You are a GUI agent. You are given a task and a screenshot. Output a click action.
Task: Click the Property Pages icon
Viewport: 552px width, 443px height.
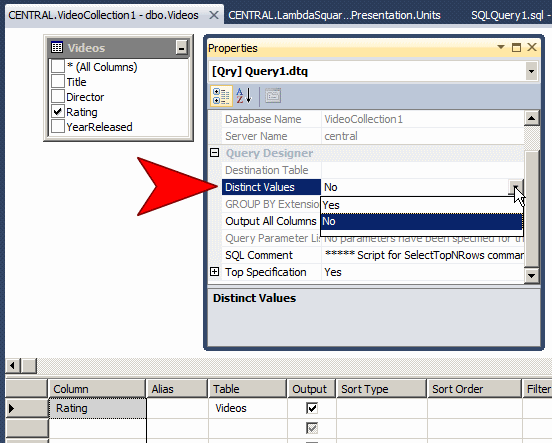point(273,96)
